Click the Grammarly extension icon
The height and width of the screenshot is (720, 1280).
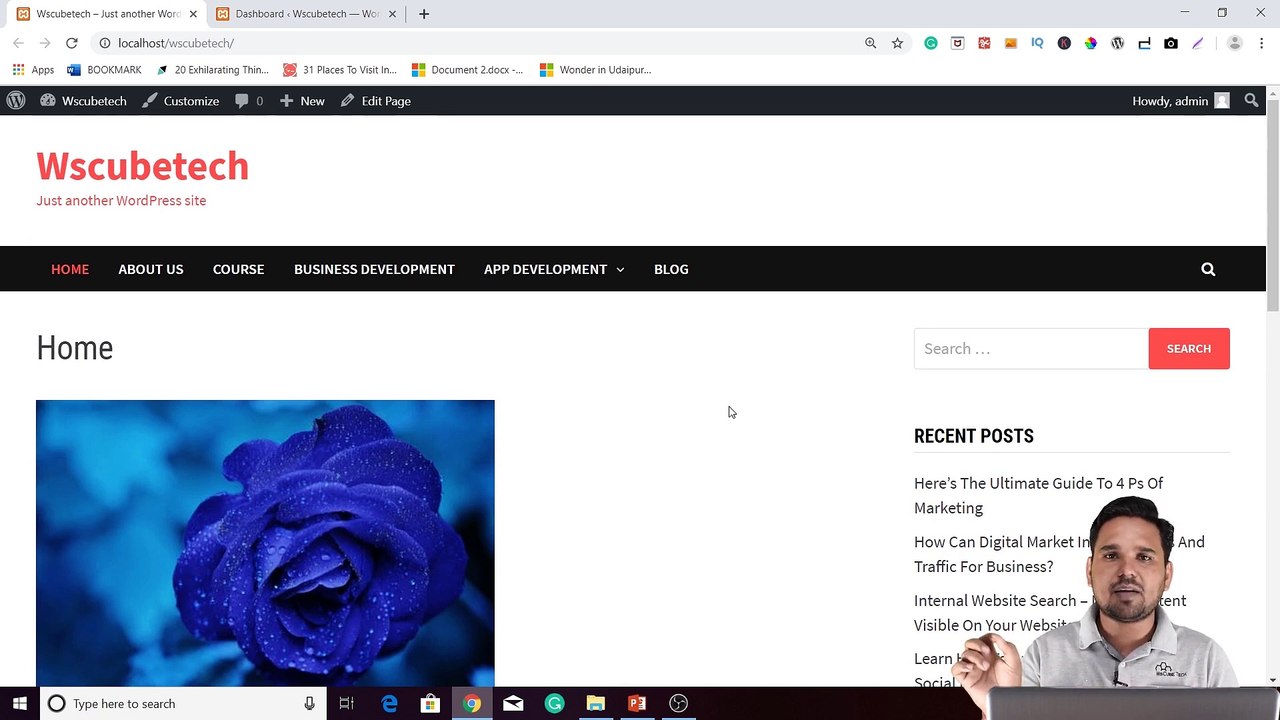pyautogui.click(x=931, y=43)
